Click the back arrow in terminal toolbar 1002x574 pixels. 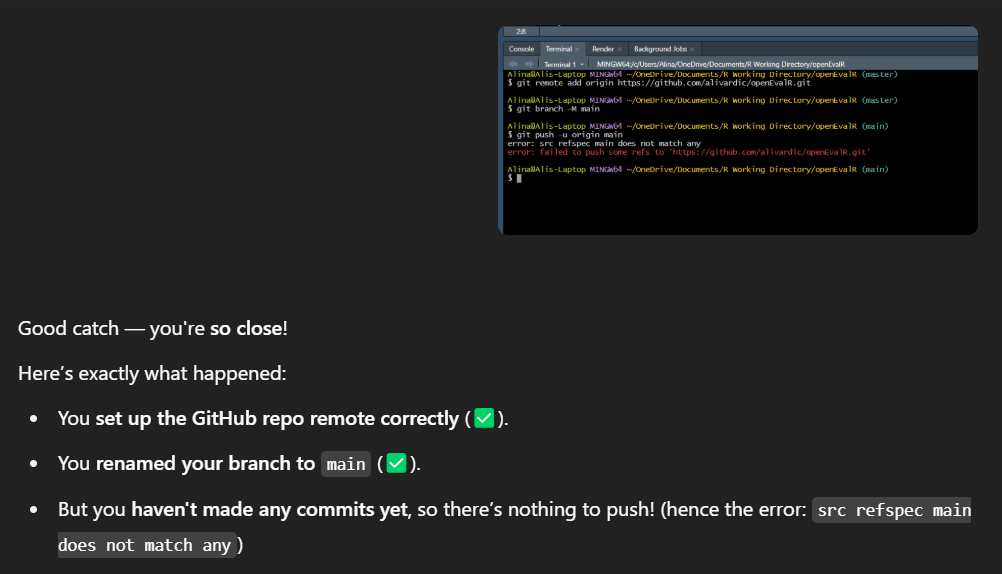(x=513, y=63)
